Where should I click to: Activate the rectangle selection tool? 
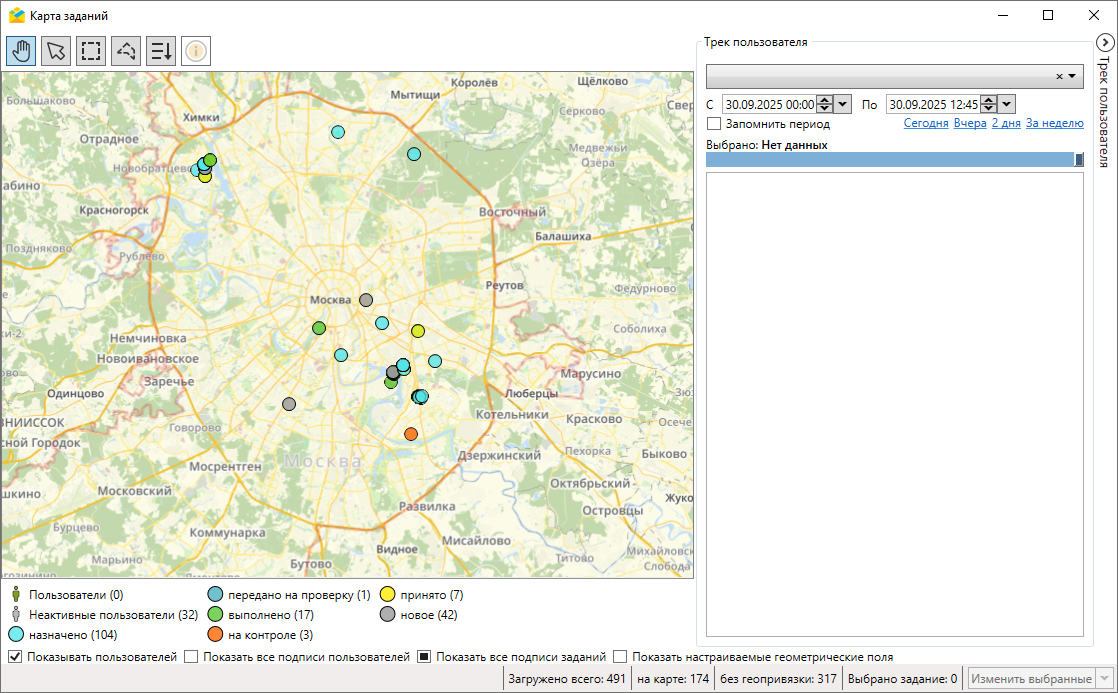91,50
